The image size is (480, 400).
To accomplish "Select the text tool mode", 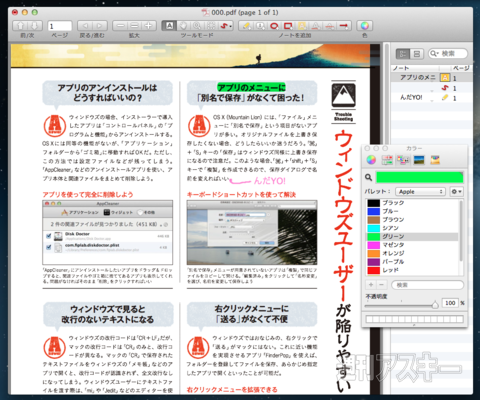I will [x=169, y=26].
